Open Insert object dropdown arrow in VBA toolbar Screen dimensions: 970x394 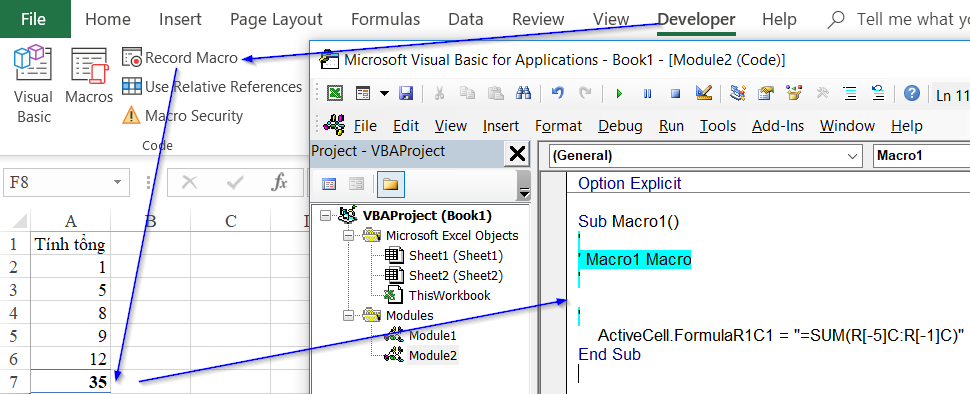384,93
